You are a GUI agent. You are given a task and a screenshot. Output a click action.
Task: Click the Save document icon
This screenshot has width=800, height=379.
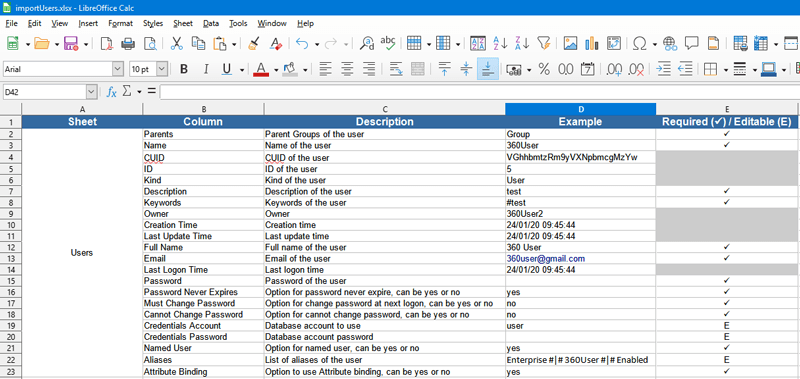tap(70, 44)
